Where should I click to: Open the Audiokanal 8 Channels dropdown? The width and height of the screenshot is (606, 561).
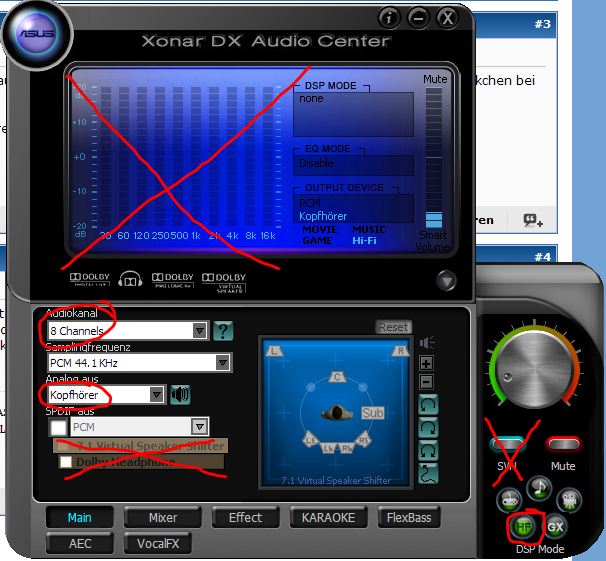(128, 331)
